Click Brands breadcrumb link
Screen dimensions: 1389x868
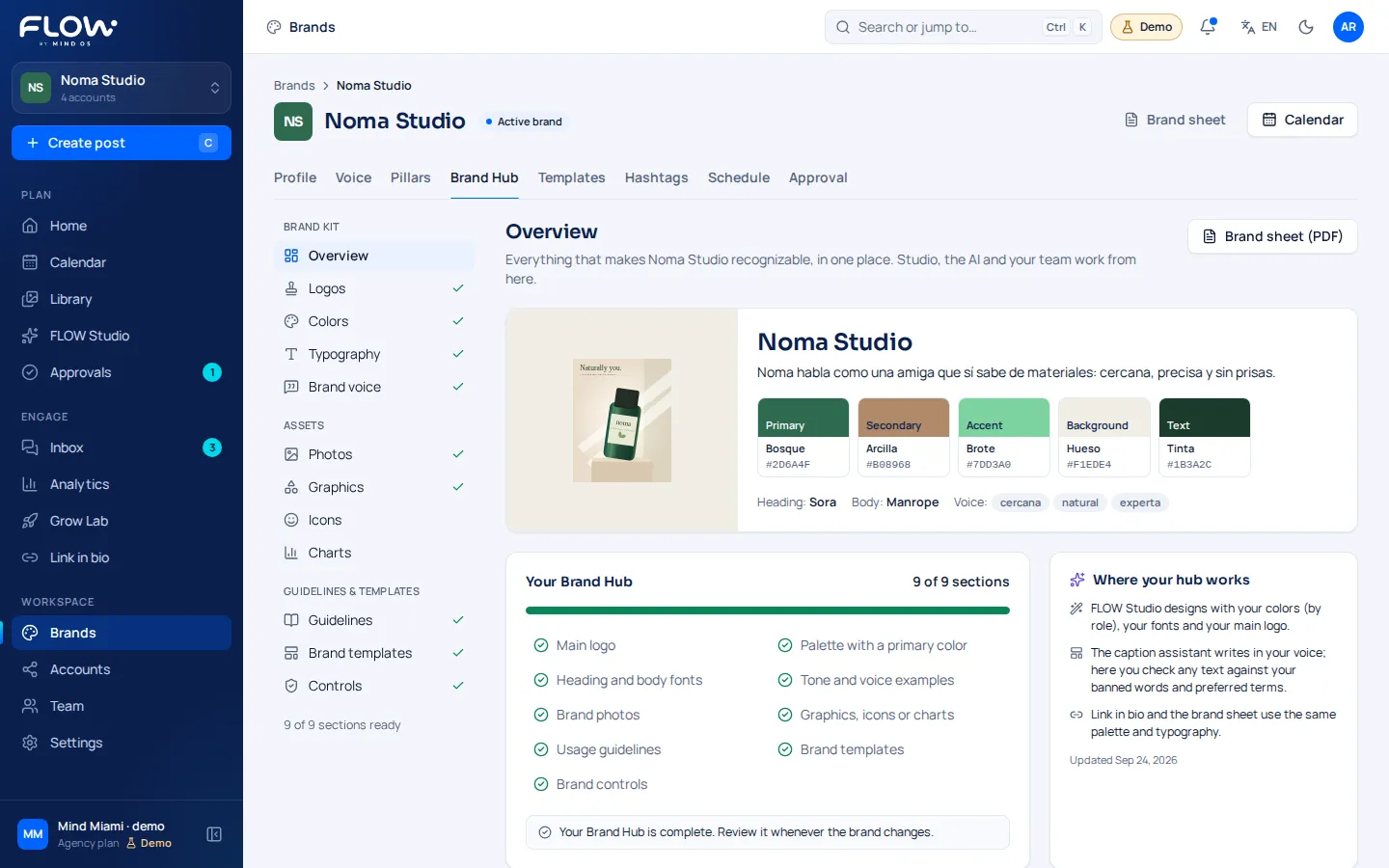click(294, 86)
